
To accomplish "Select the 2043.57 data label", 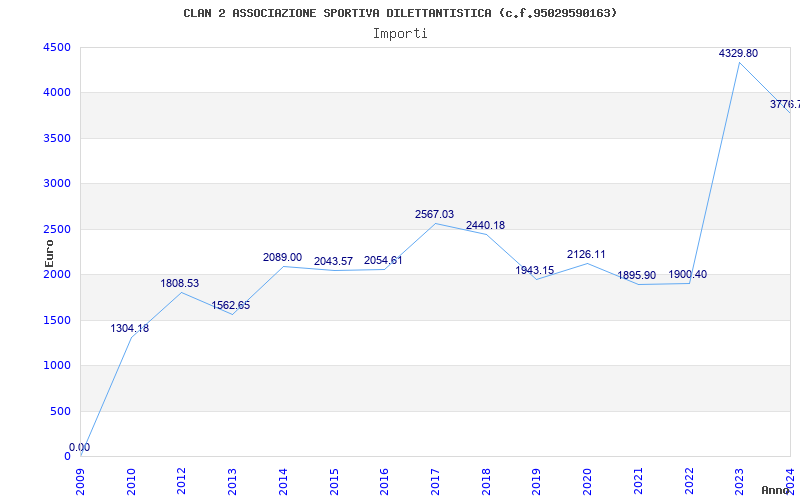I will tap(333, 262).
